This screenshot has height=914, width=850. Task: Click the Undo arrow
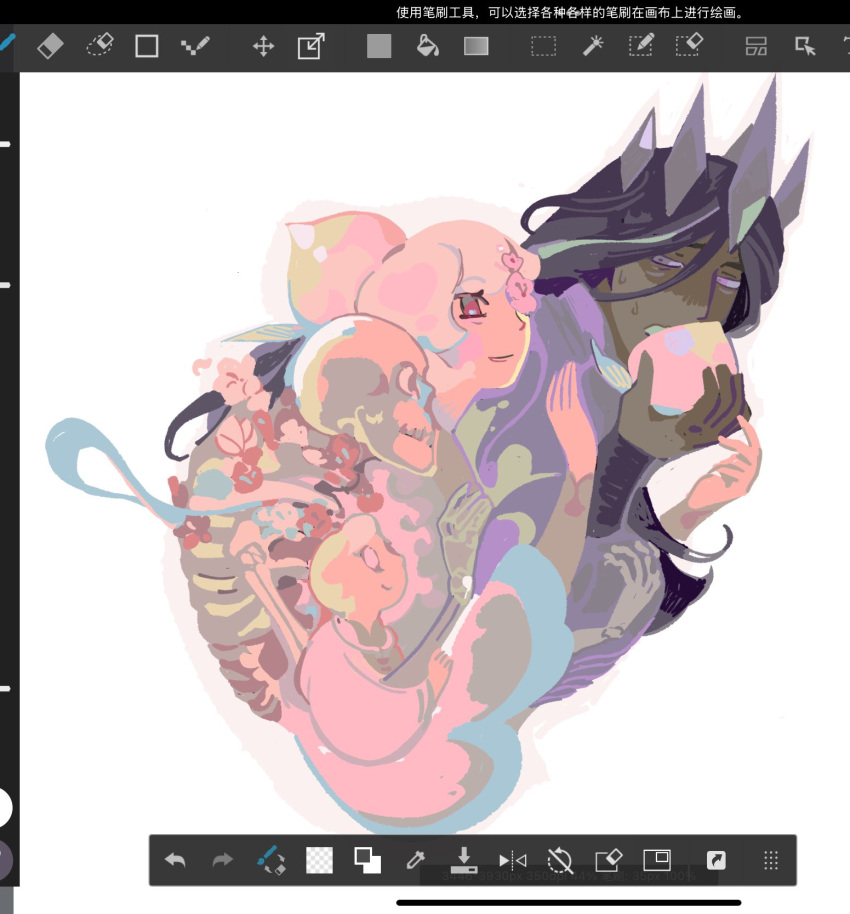point(175,860)
